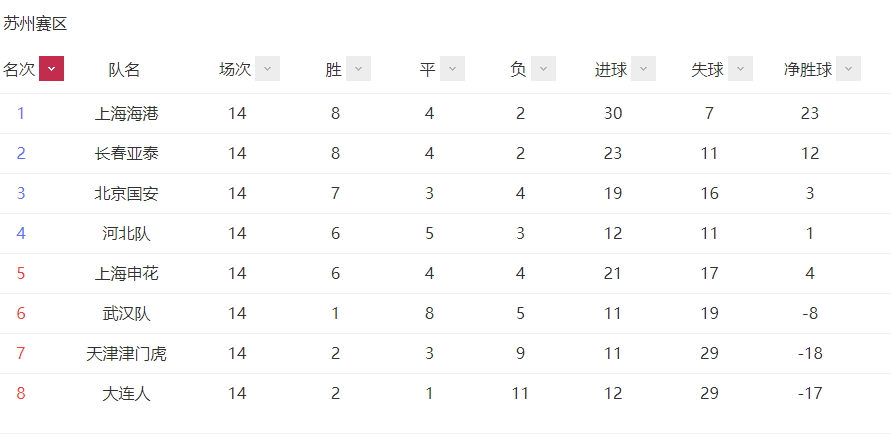891x434 pixels.
Task: Open the 大连人 team entry
Action: click(x=126, y=394)
